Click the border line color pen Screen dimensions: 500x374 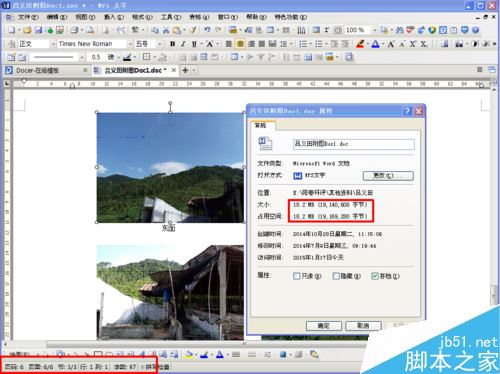coord(127,57)
